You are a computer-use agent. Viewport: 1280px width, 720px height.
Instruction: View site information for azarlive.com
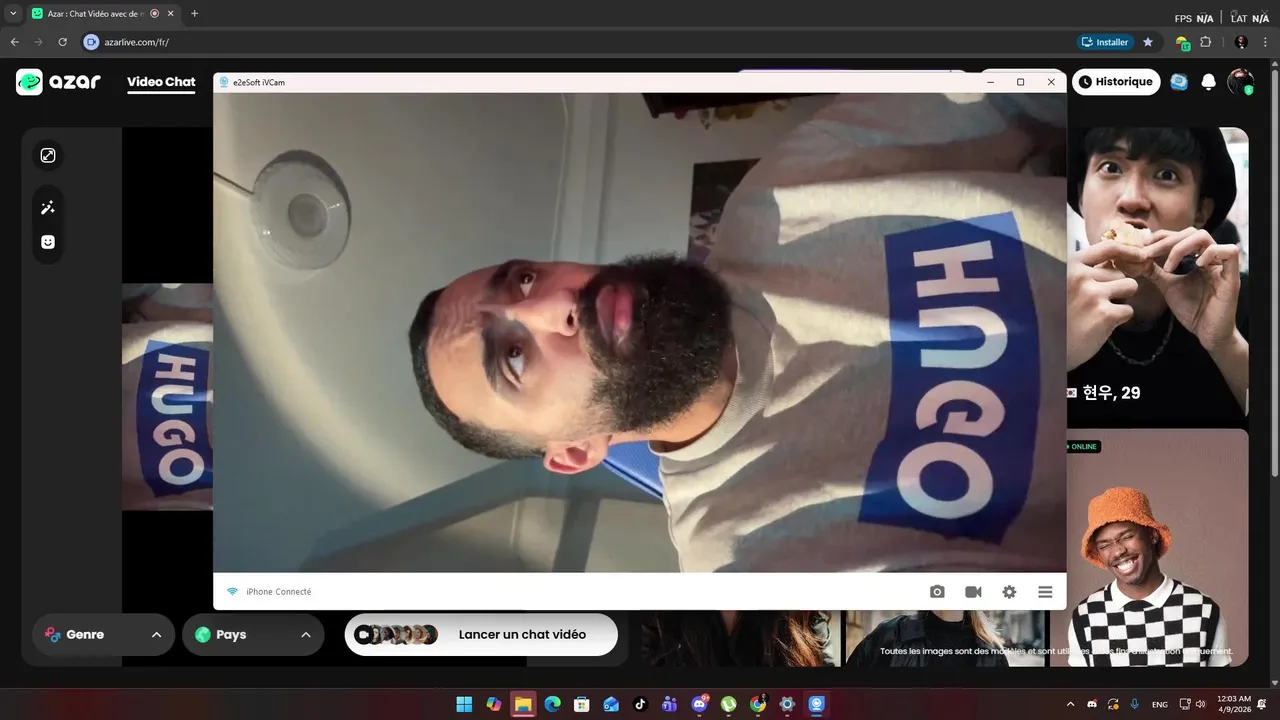(91, 42)
